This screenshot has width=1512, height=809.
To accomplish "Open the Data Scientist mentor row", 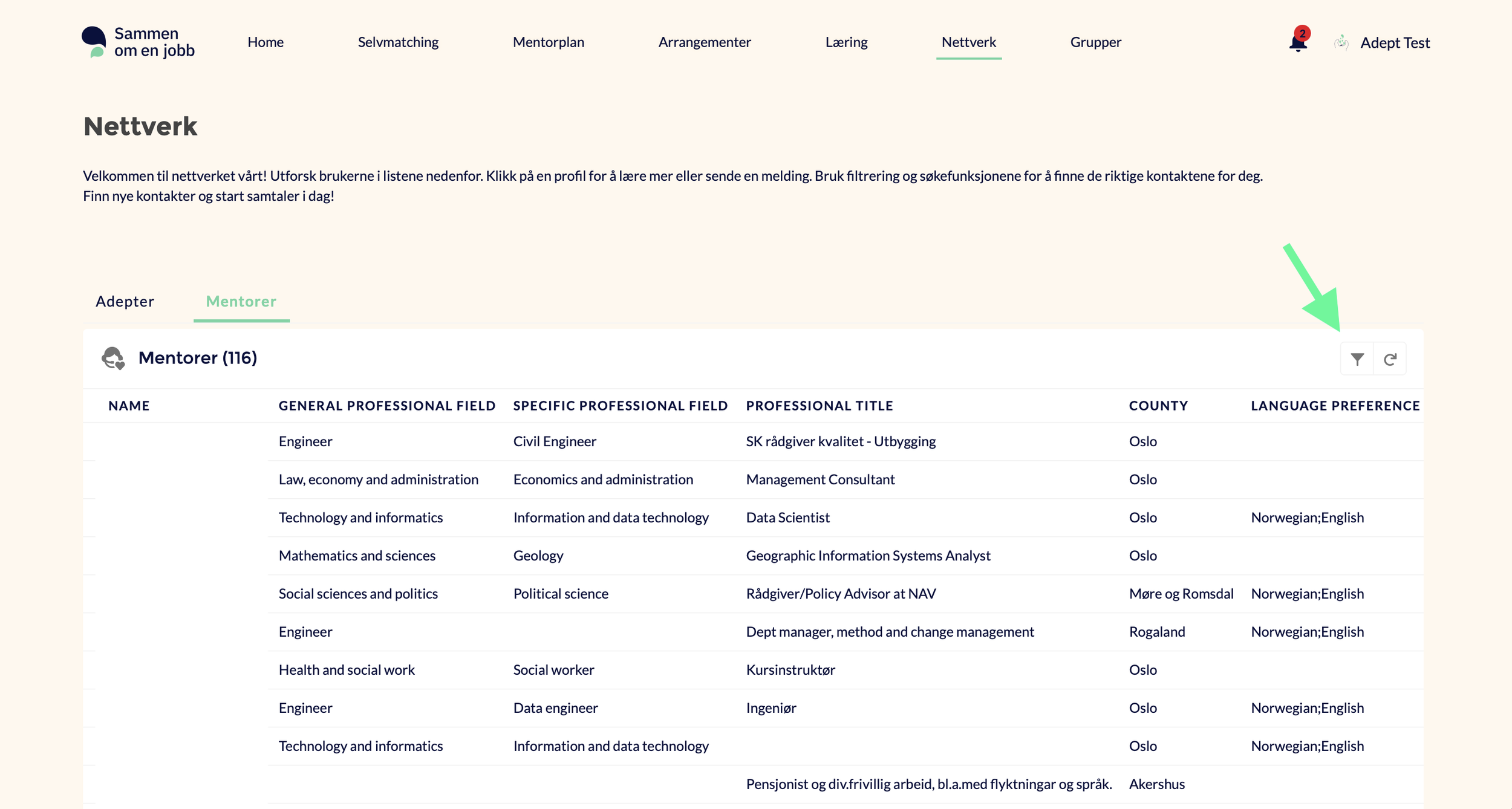I will click(787, 518).
